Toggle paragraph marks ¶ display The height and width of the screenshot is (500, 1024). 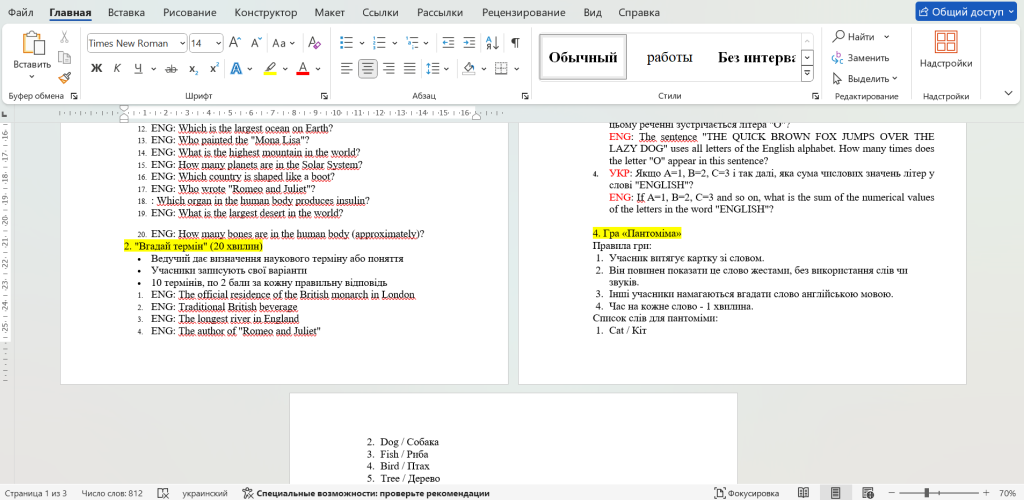[515, 43]
